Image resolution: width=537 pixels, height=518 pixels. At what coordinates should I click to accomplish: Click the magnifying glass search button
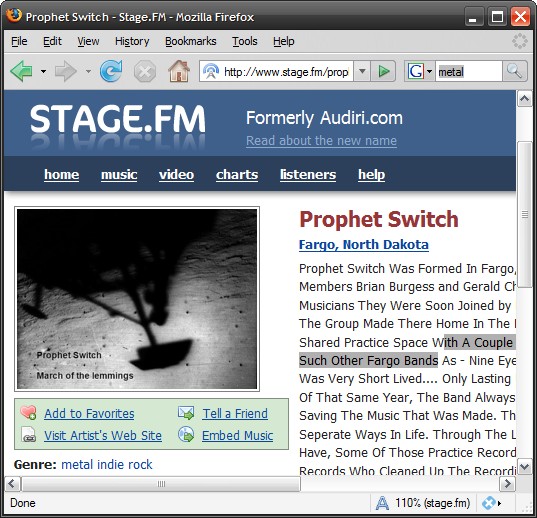pos(514,71)
